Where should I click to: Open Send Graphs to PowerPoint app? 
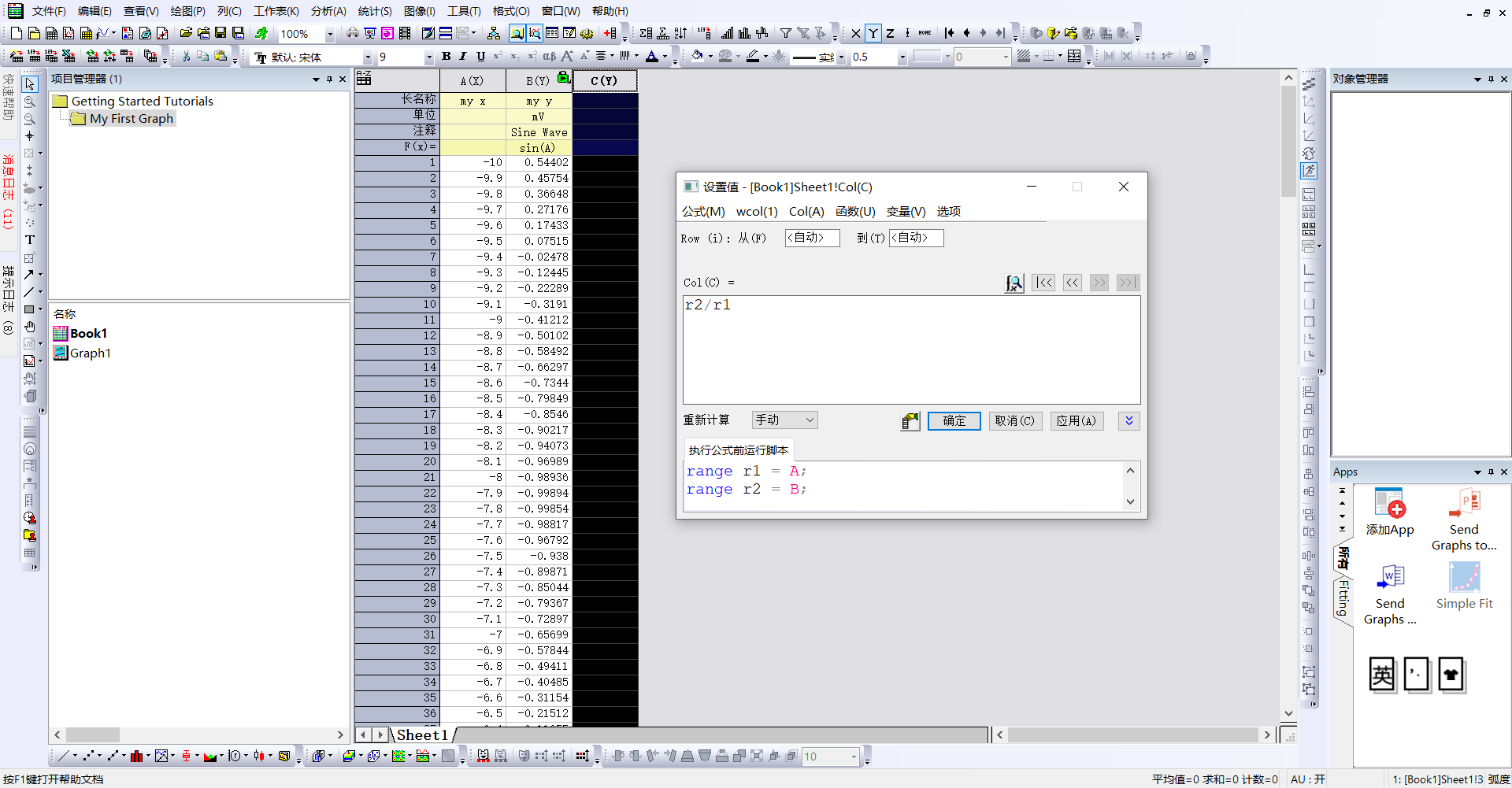pos(1464,520)
